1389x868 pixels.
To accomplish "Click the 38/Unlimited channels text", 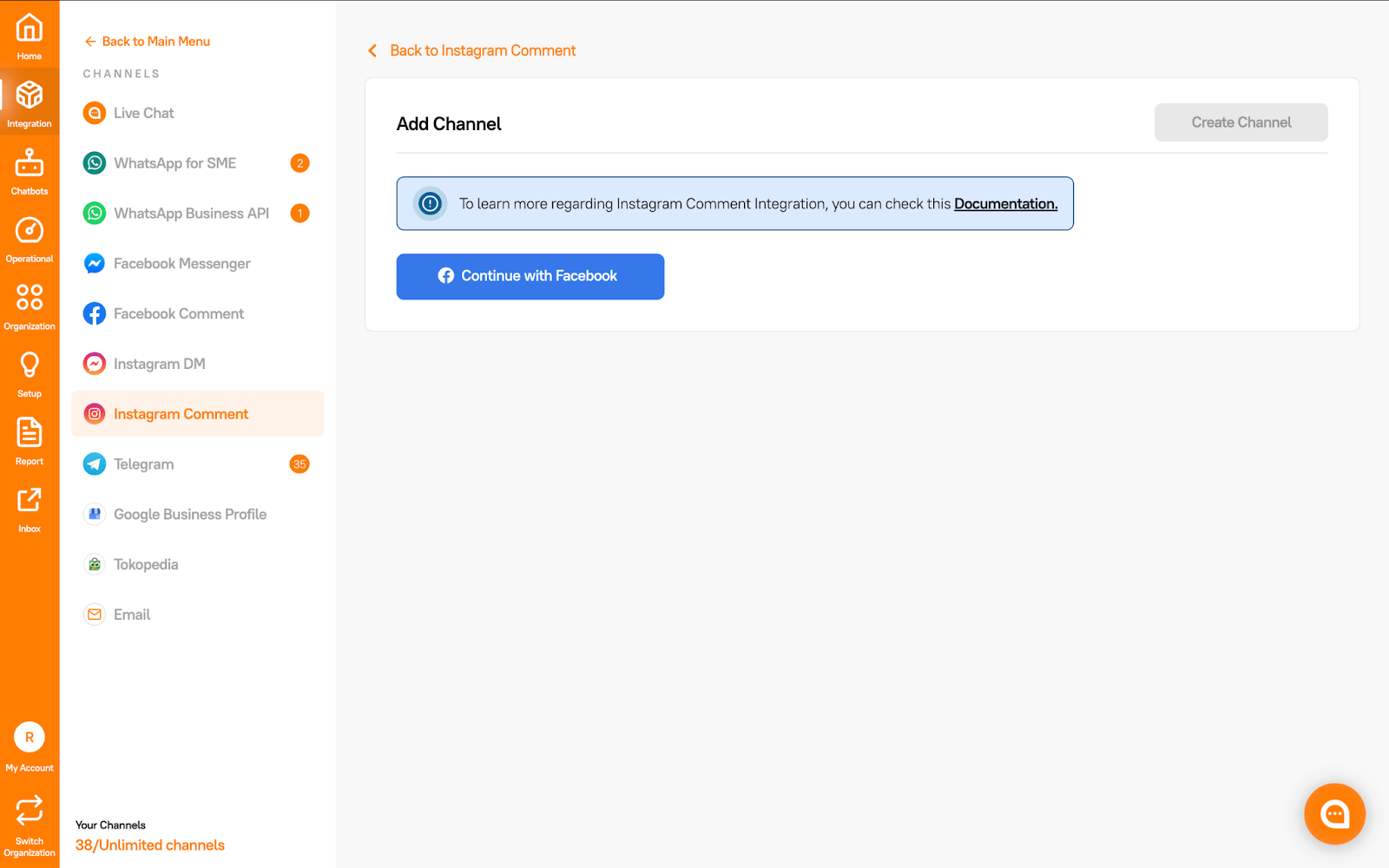I will [x=150, y=845].
